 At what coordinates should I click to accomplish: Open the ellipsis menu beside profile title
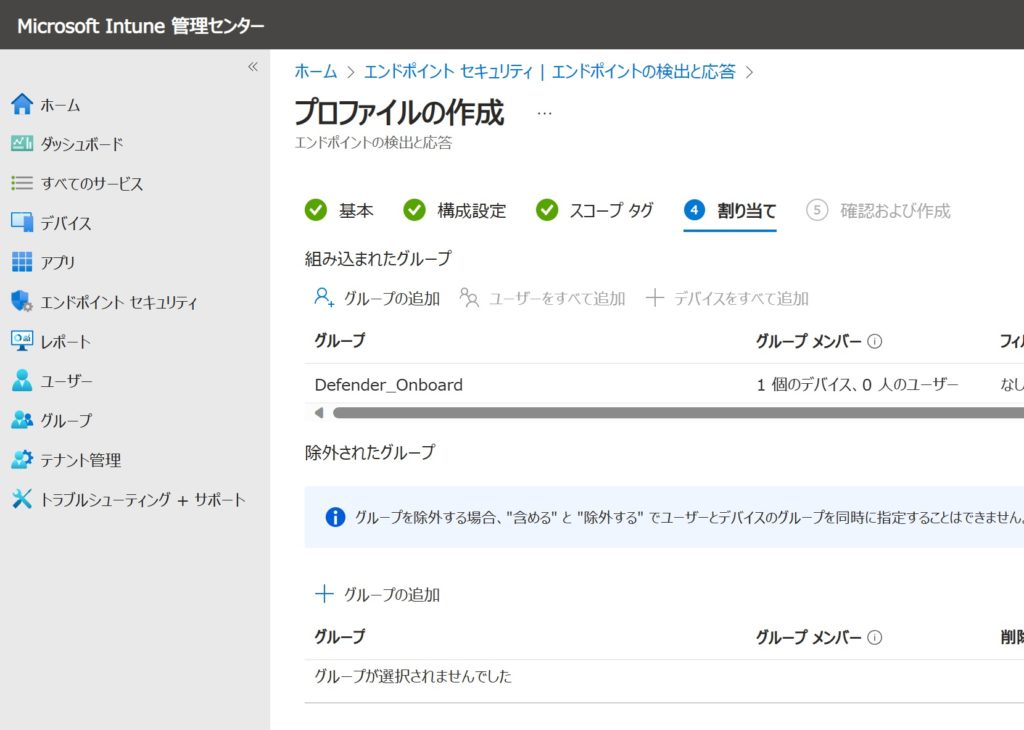(x=544, y=113)
